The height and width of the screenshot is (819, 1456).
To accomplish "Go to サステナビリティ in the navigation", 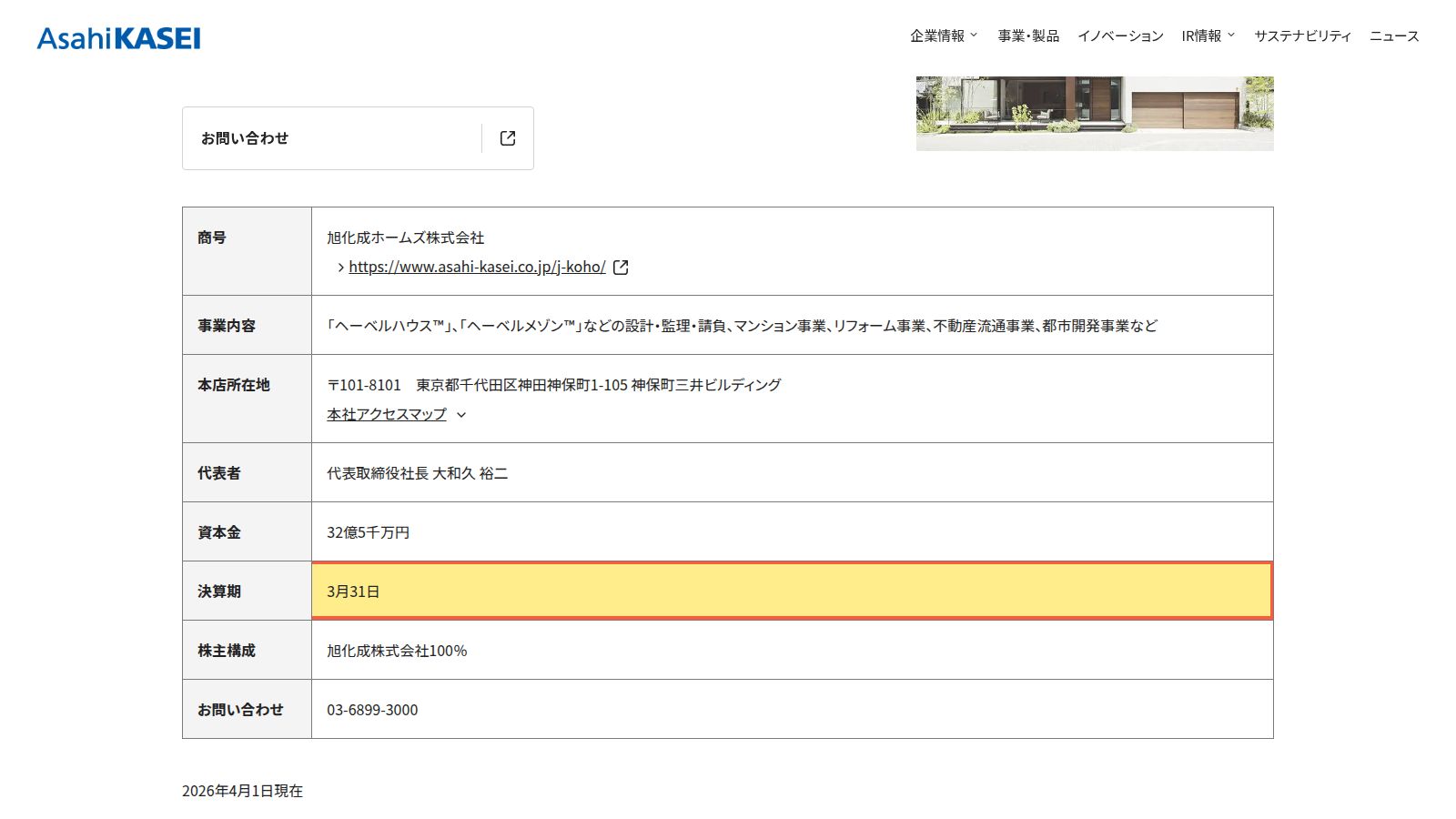I will [1302, 35].
